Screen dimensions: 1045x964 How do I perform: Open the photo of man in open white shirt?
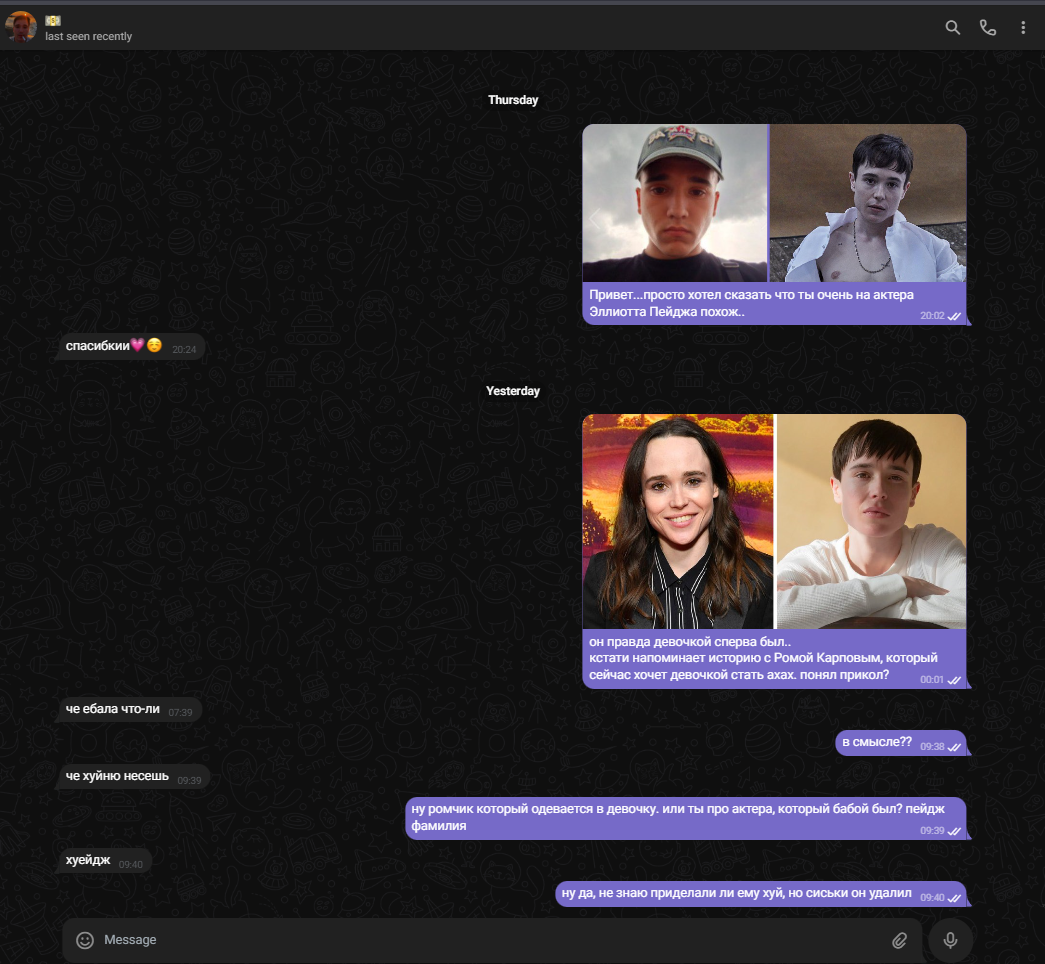point(868,203)
